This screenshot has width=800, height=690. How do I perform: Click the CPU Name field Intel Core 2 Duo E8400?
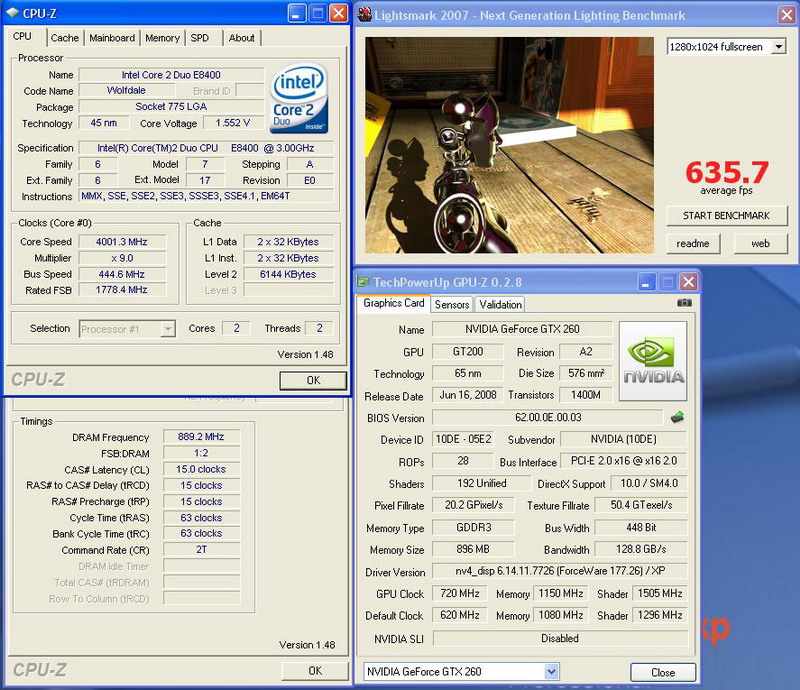(171, 75)
